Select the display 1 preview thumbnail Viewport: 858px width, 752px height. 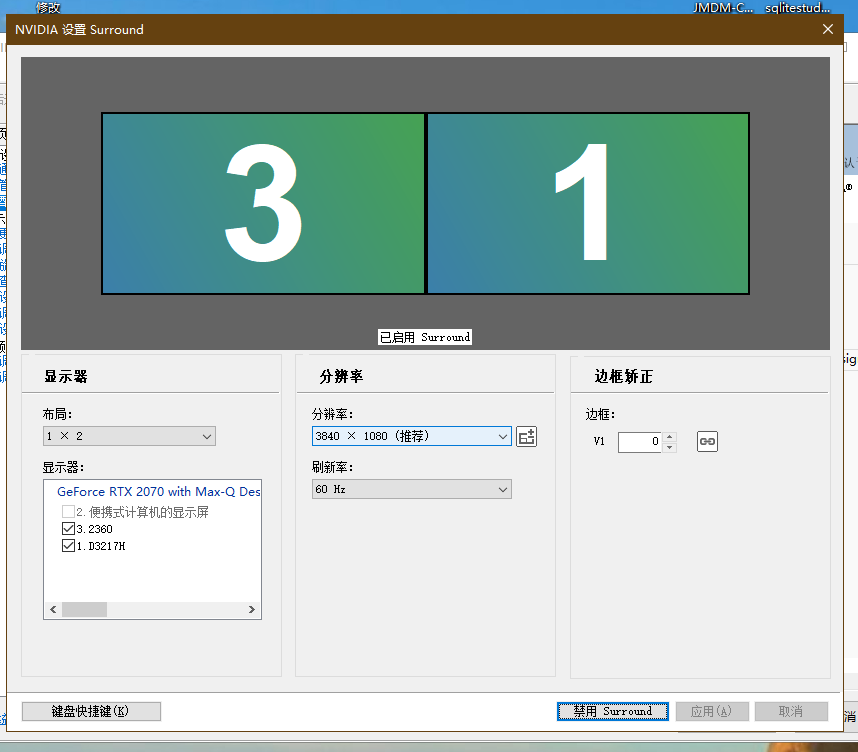click(x=588, y=203)
